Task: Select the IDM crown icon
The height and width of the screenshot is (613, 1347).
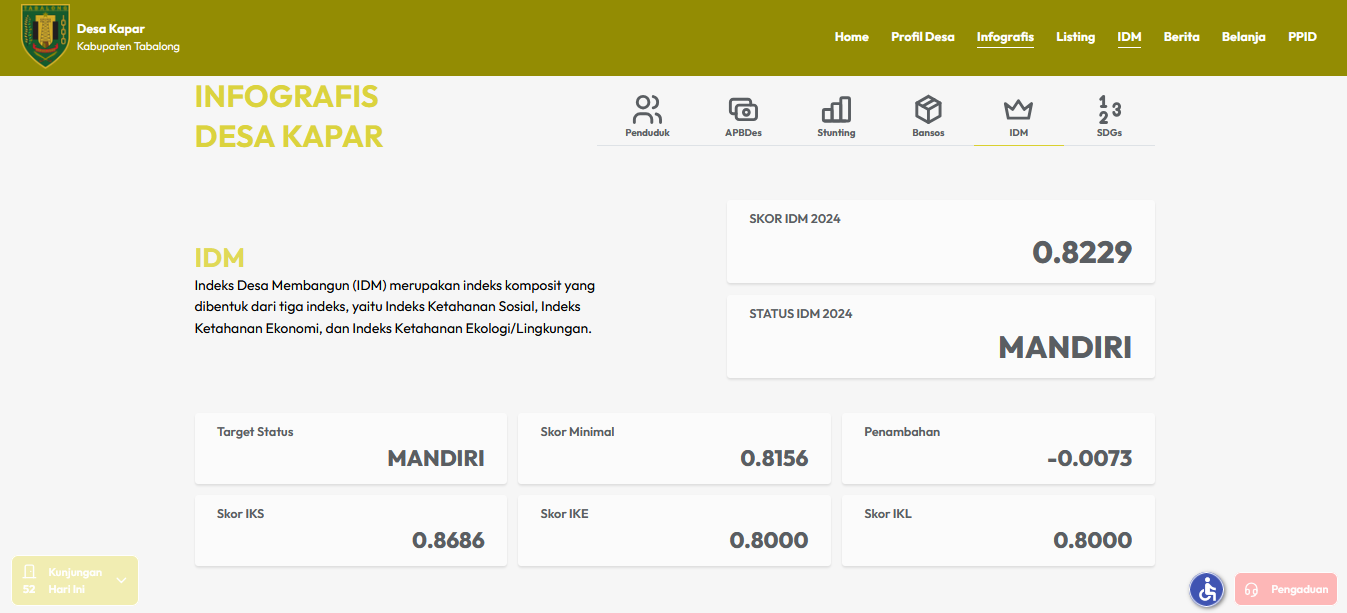Action: click(1018, 110)
